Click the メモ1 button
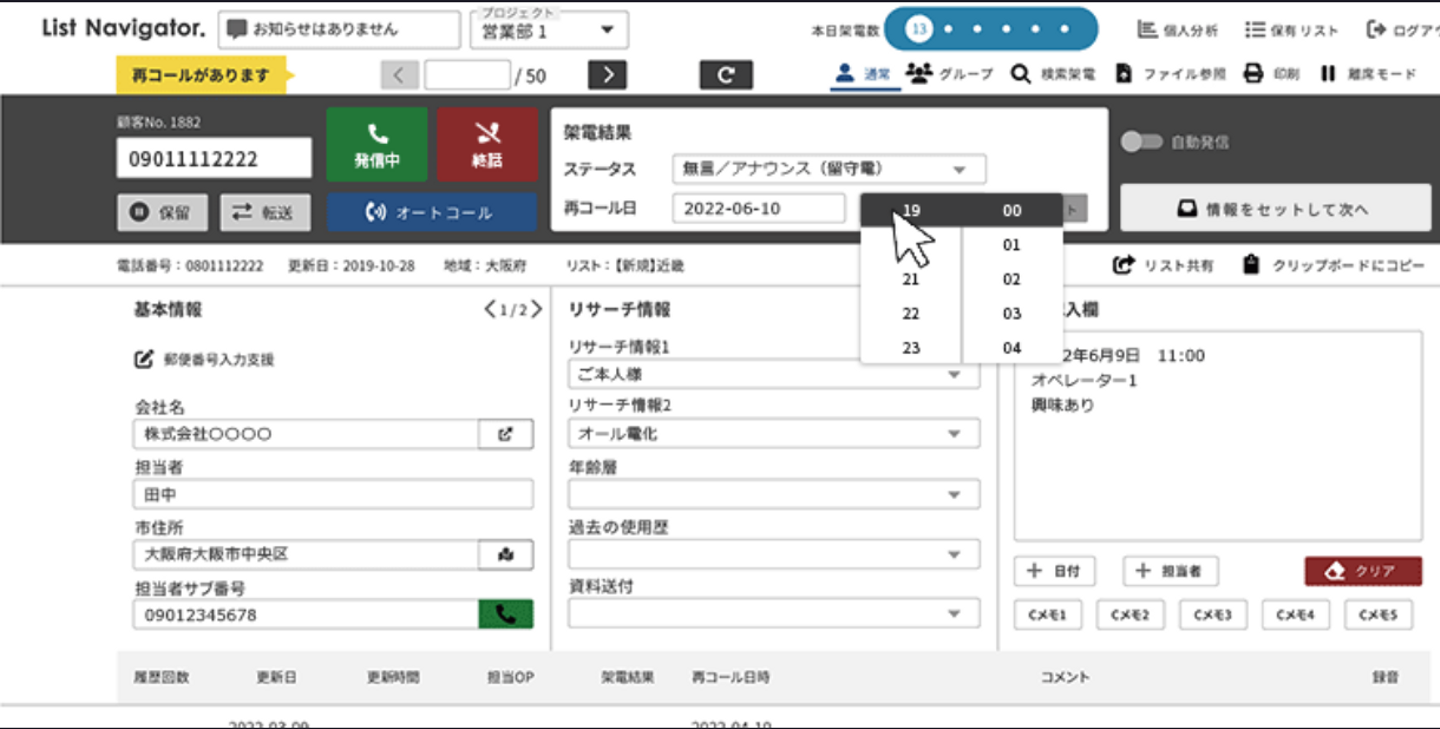The height and width of the screenshot is (729, 1440). point(1047,614)
